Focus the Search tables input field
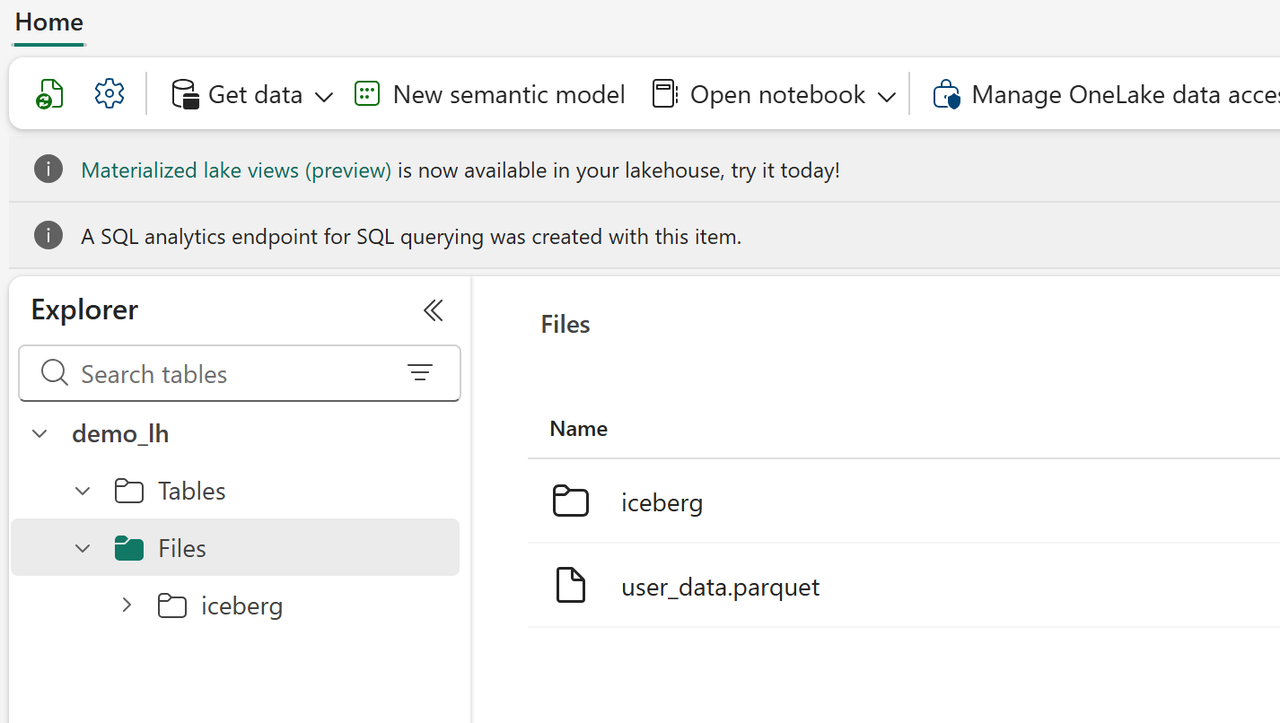This screenshot has width=1280, height=723. (x=230, y=373)
